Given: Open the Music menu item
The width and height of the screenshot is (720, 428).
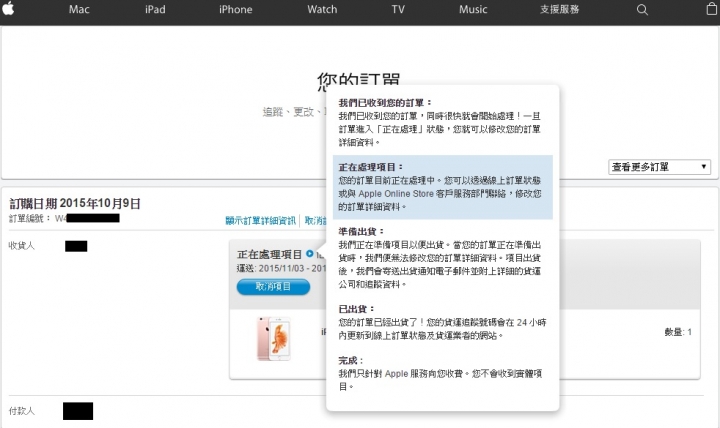Looking at the screenshot, I should [473, 9].
